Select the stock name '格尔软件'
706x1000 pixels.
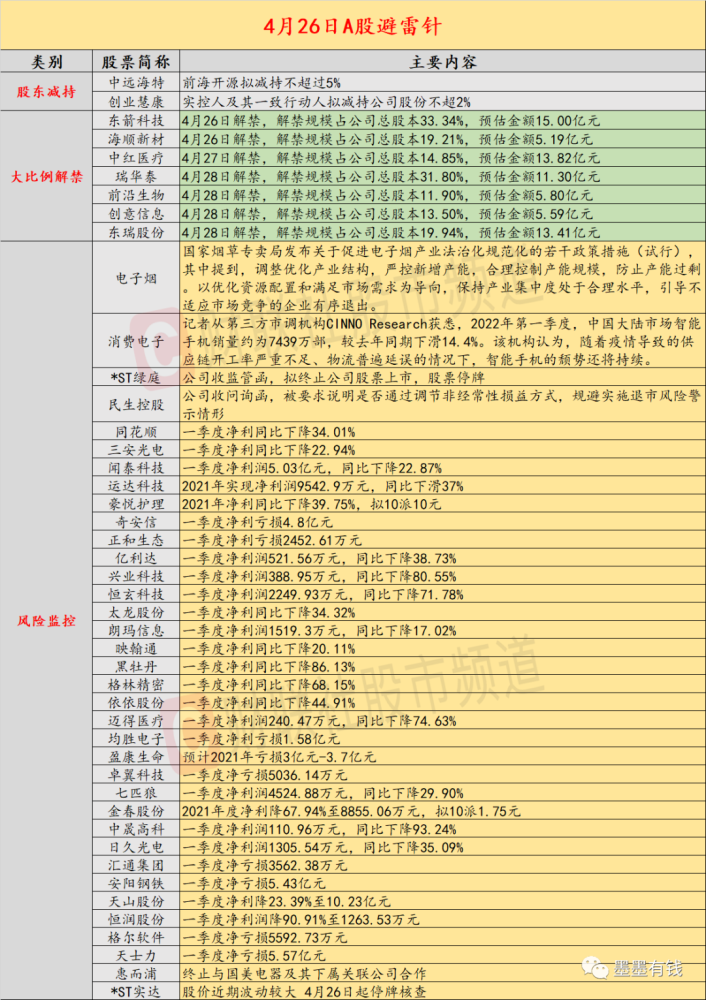tap(136, 938)
